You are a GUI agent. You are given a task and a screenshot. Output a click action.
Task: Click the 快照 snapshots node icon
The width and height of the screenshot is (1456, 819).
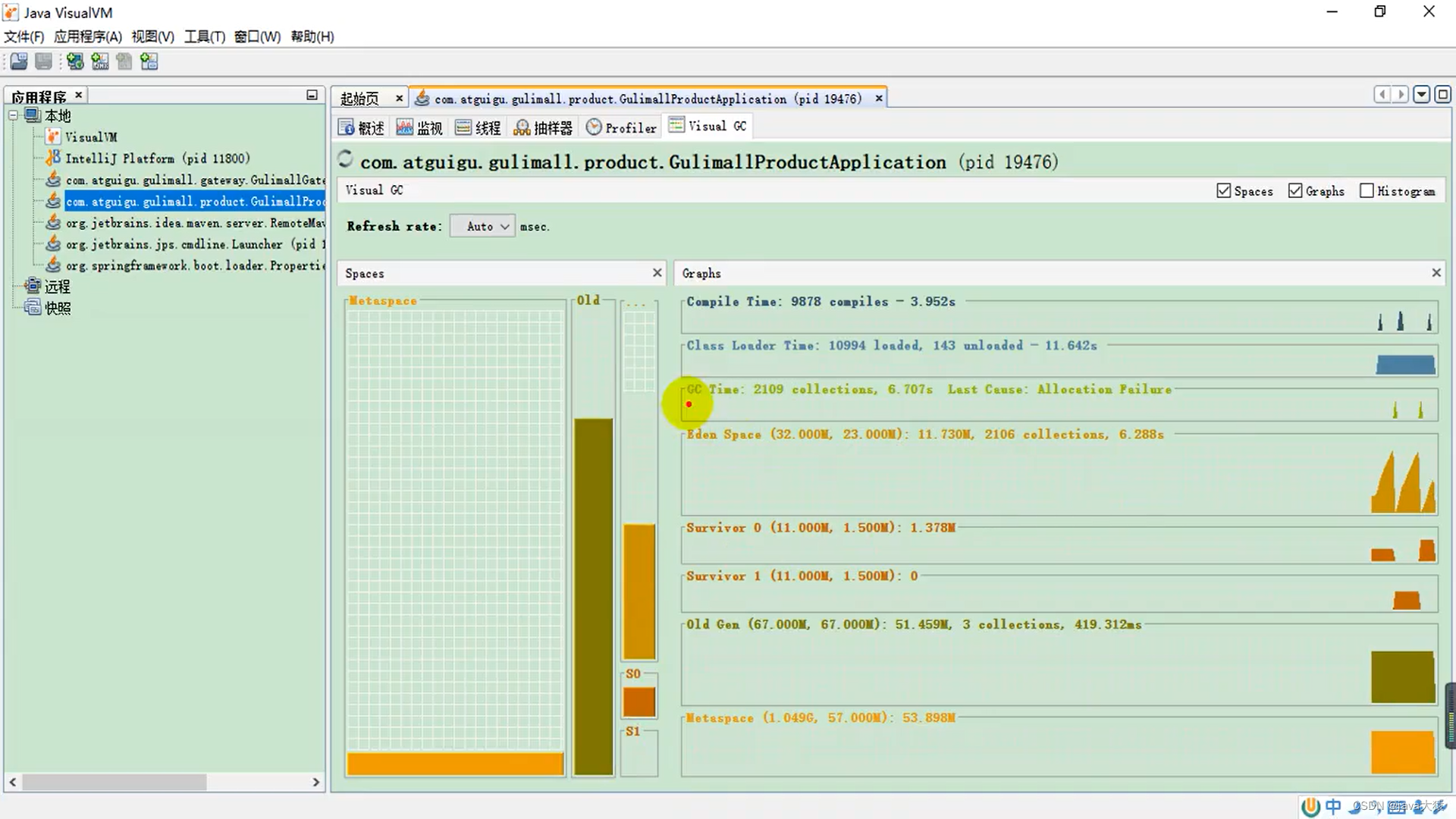[x=32, y=307]
